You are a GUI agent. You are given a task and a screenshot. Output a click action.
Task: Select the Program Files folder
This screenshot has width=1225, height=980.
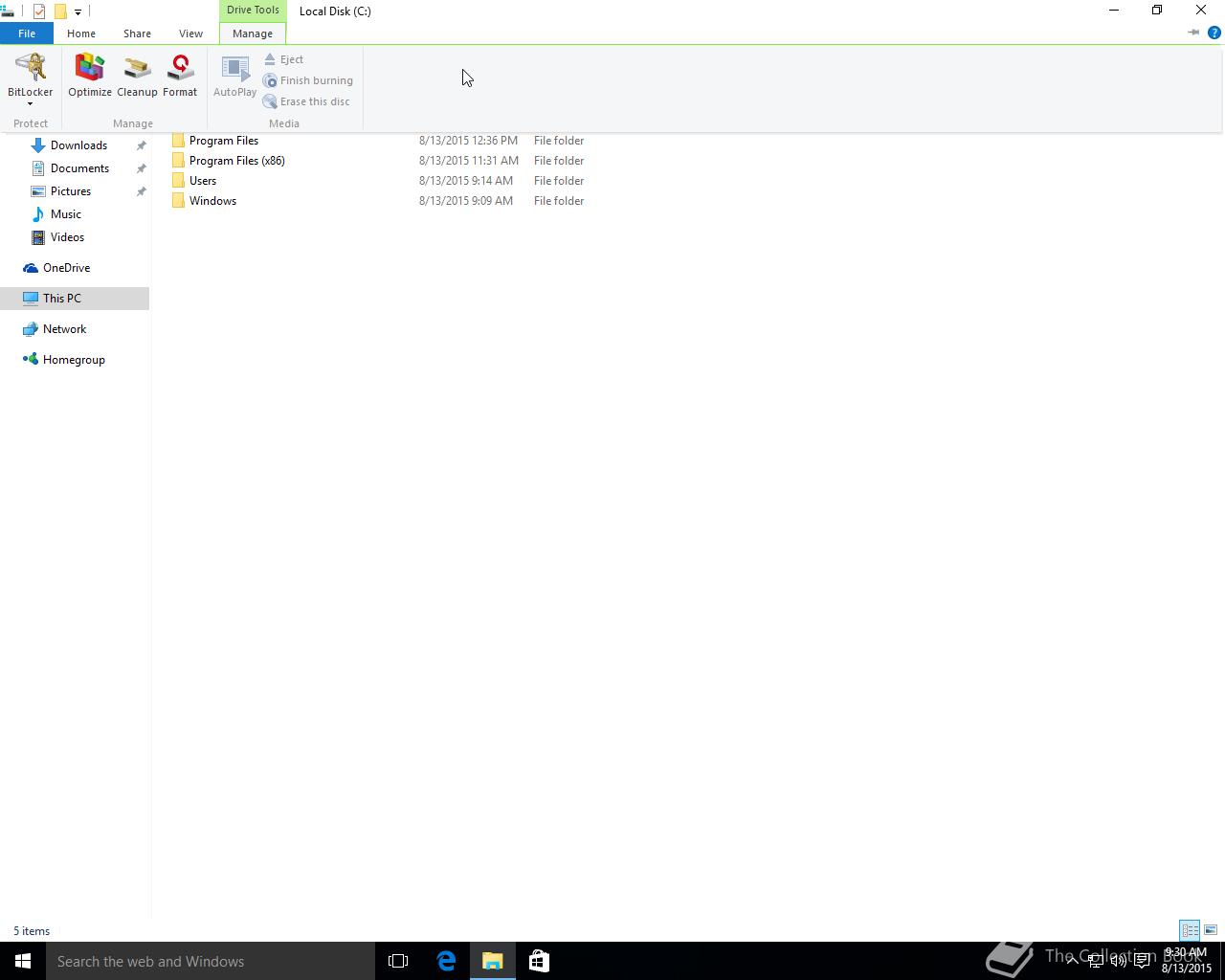click(224, 141)
